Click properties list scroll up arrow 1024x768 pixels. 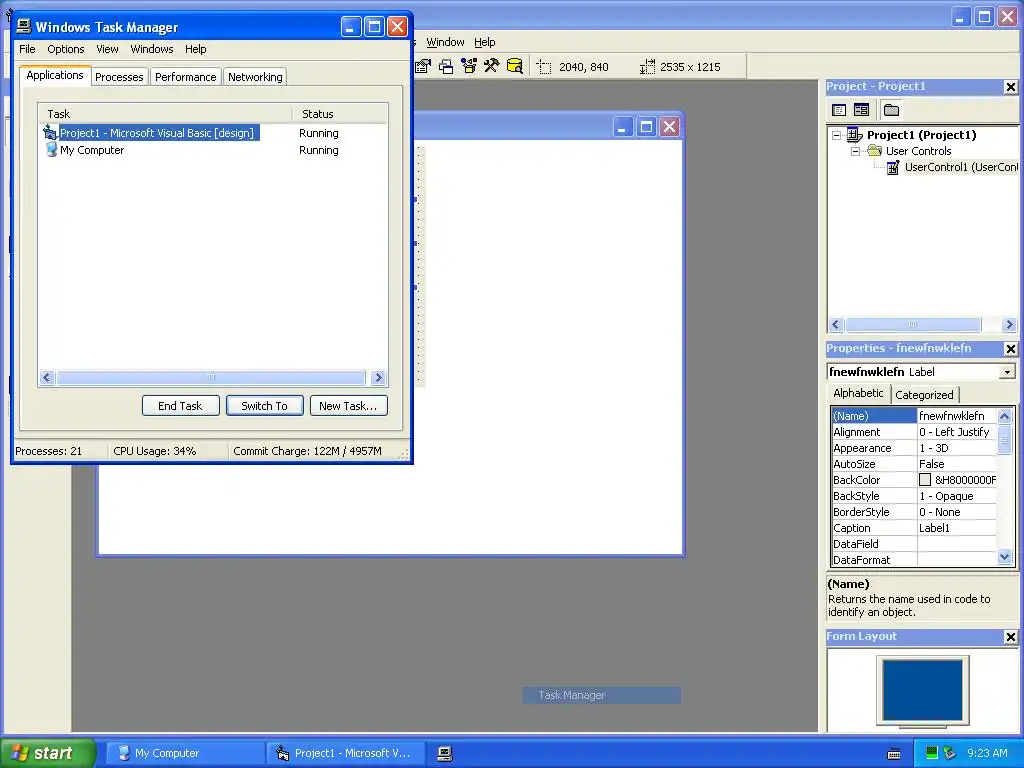click(x=1004, y=415)
